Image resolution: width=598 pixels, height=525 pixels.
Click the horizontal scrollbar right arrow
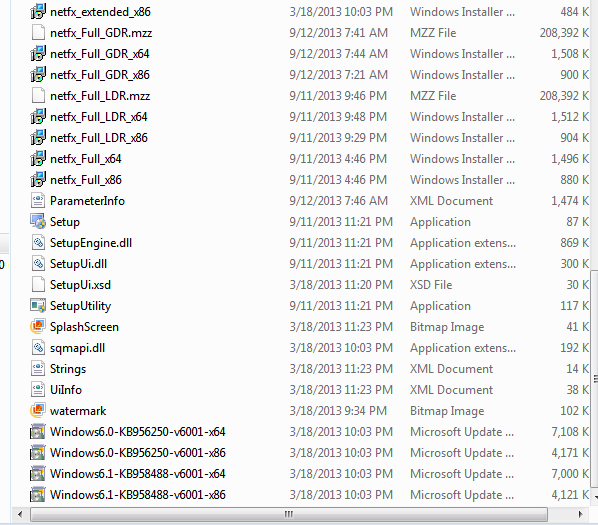580,514
